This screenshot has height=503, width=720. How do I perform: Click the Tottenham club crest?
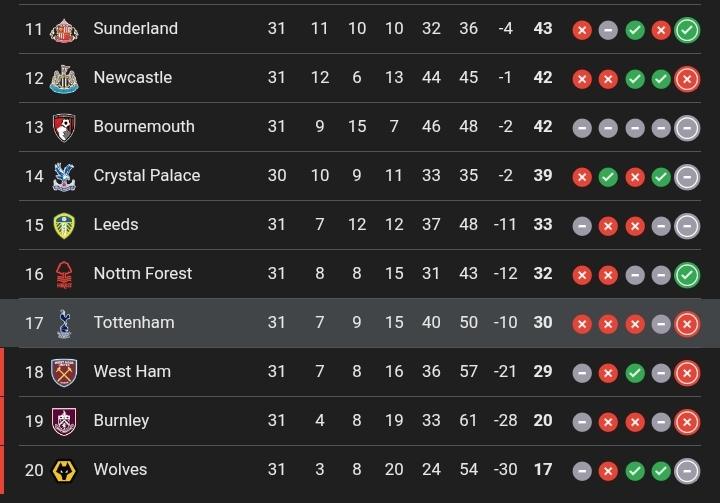(x=65, y=323)
